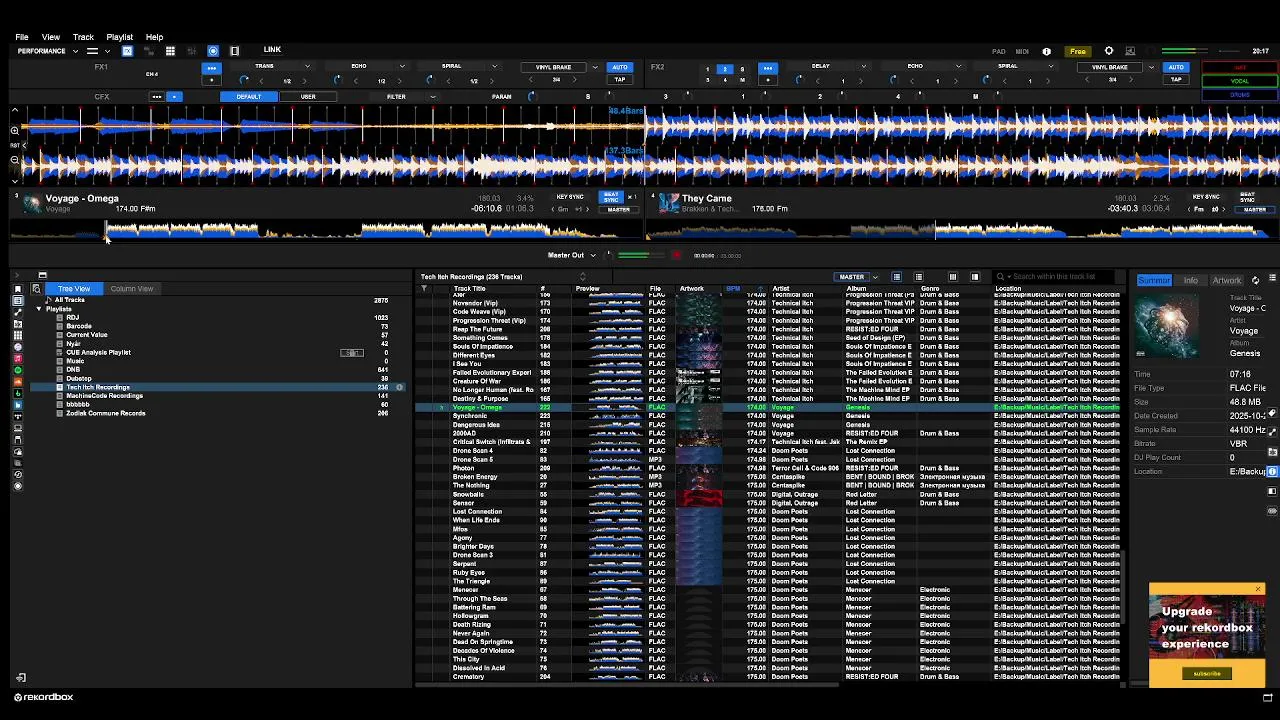Open the Track menu
Image resolution: width=1280 pixels, height=720 pixels.
click(83, 37)
